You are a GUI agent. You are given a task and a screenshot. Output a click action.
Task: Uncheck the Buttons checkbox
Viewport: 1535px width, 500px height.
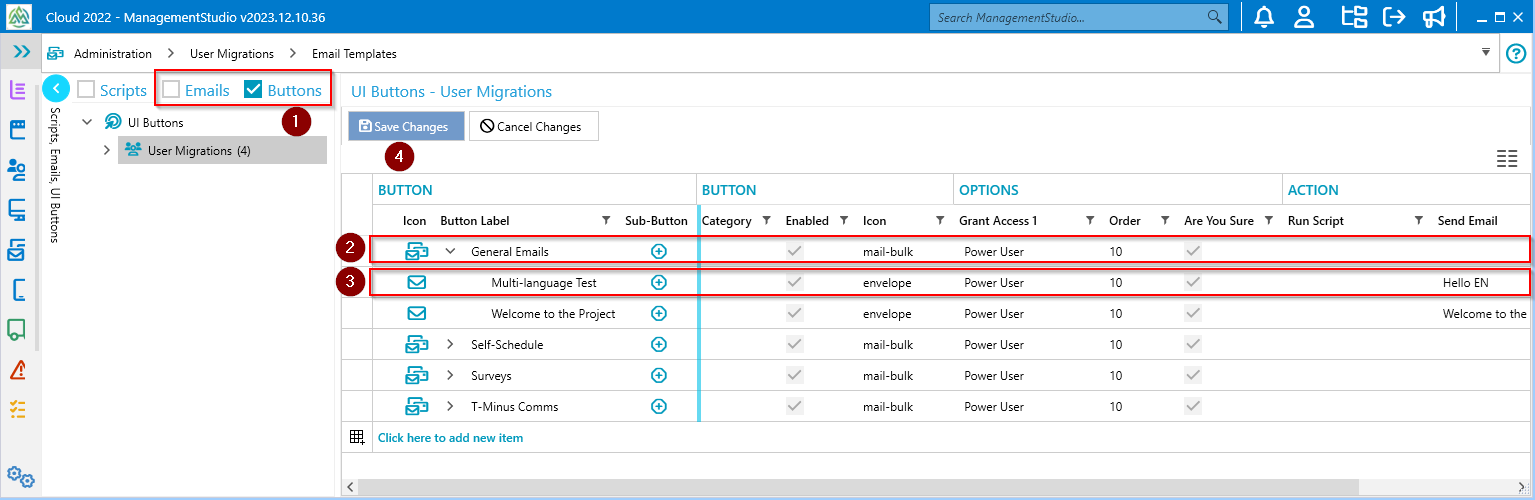[254, 89]
